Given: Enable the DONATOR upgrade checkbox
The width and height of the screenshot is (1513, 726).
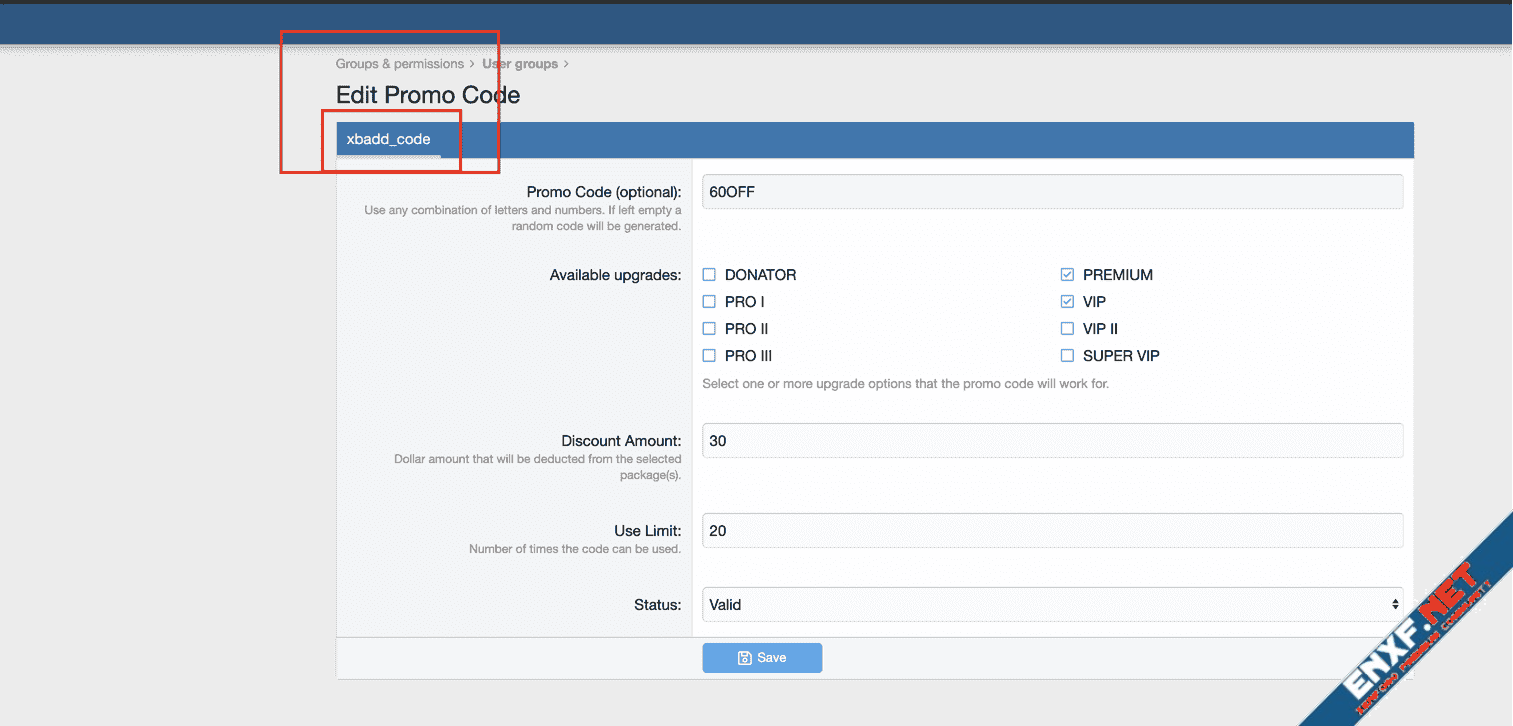Looking at the screenshot, I should [709, 275].
